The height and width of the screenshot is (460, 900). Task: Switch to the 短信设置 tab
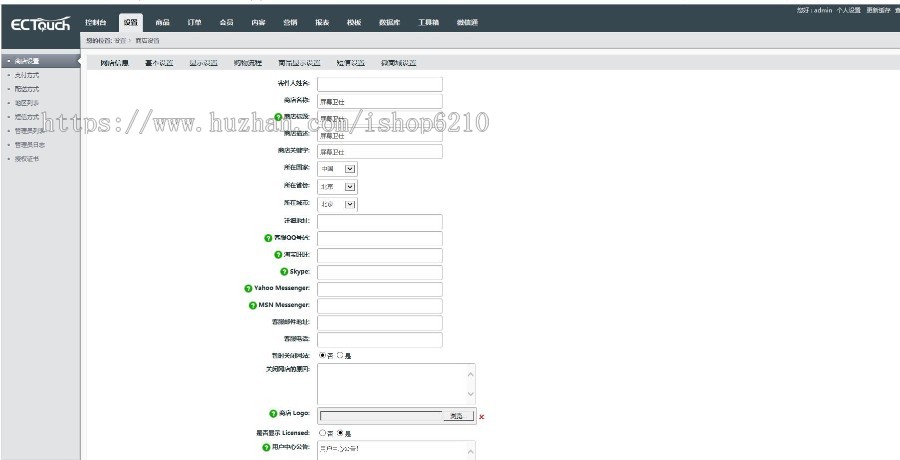351,63
